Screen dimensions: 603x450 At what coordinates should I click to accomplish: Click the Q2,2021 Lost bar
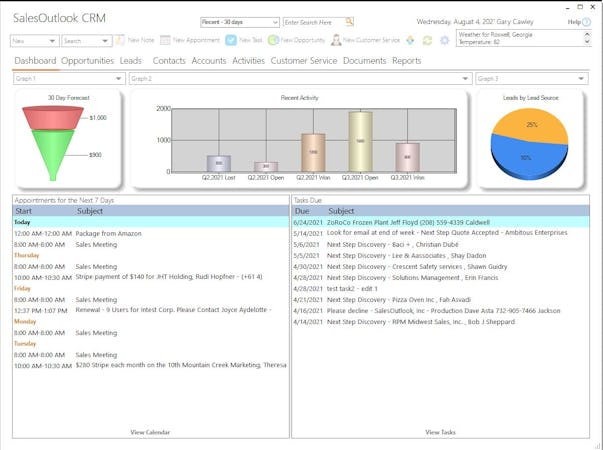click(x=219, y=163)
